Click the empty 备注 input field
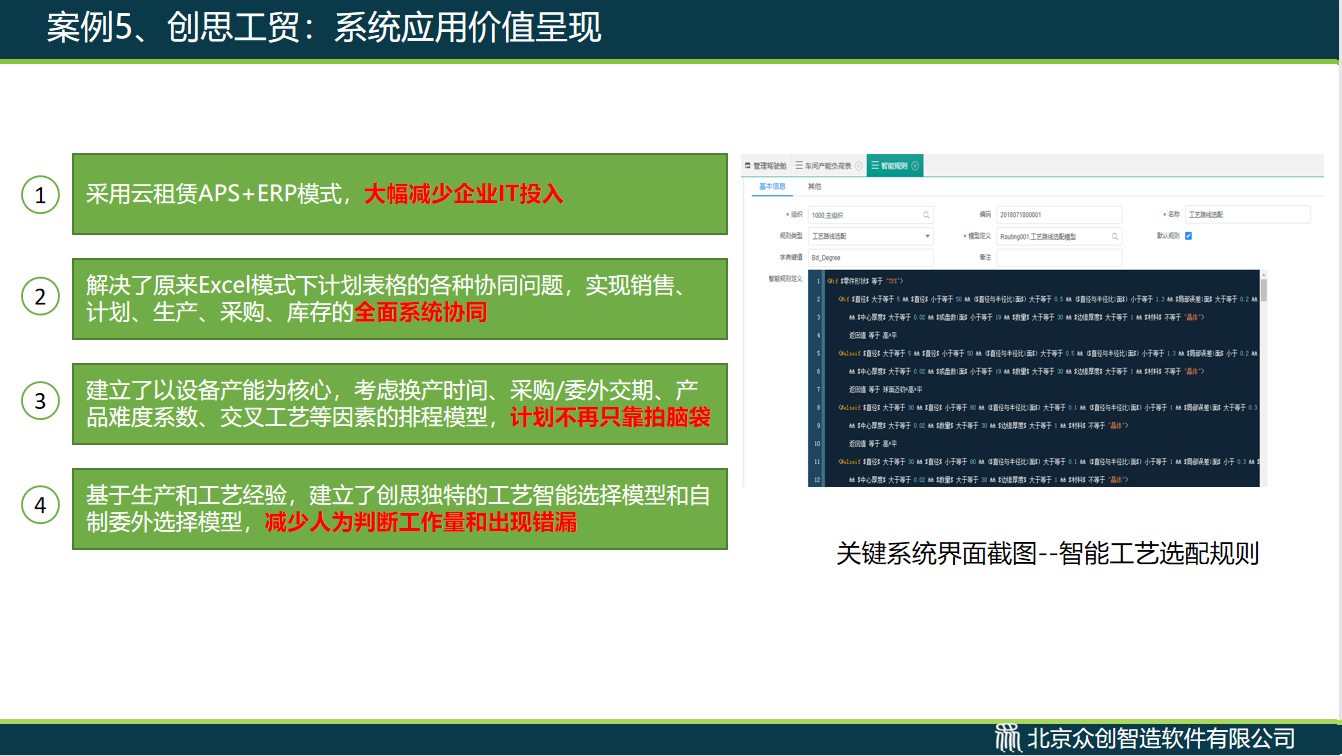1342x756 pixels. [x=1059, y=258]
